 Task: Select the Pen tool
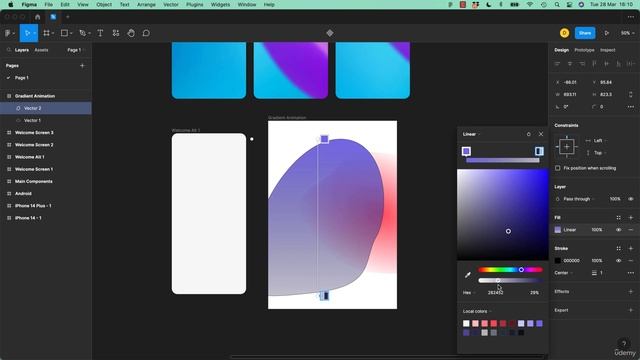[82, 33]
